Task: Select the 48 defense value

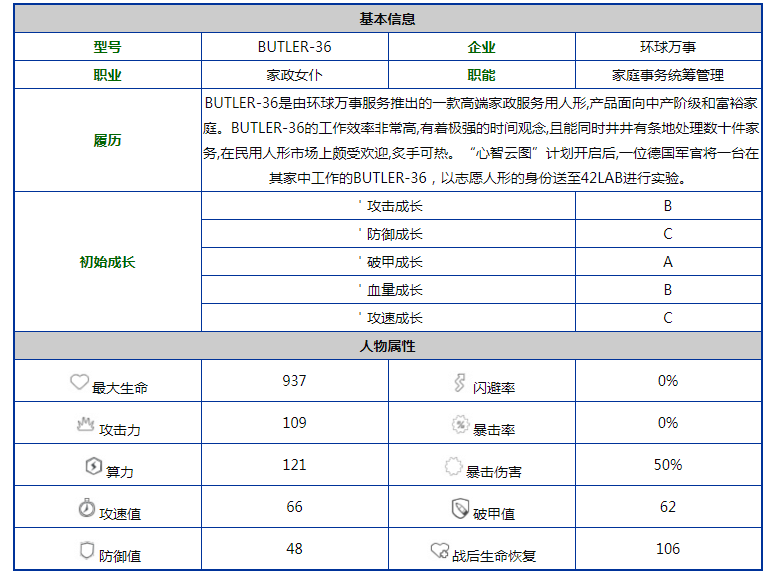Action: pyautogui.click(x=294, y=549)
